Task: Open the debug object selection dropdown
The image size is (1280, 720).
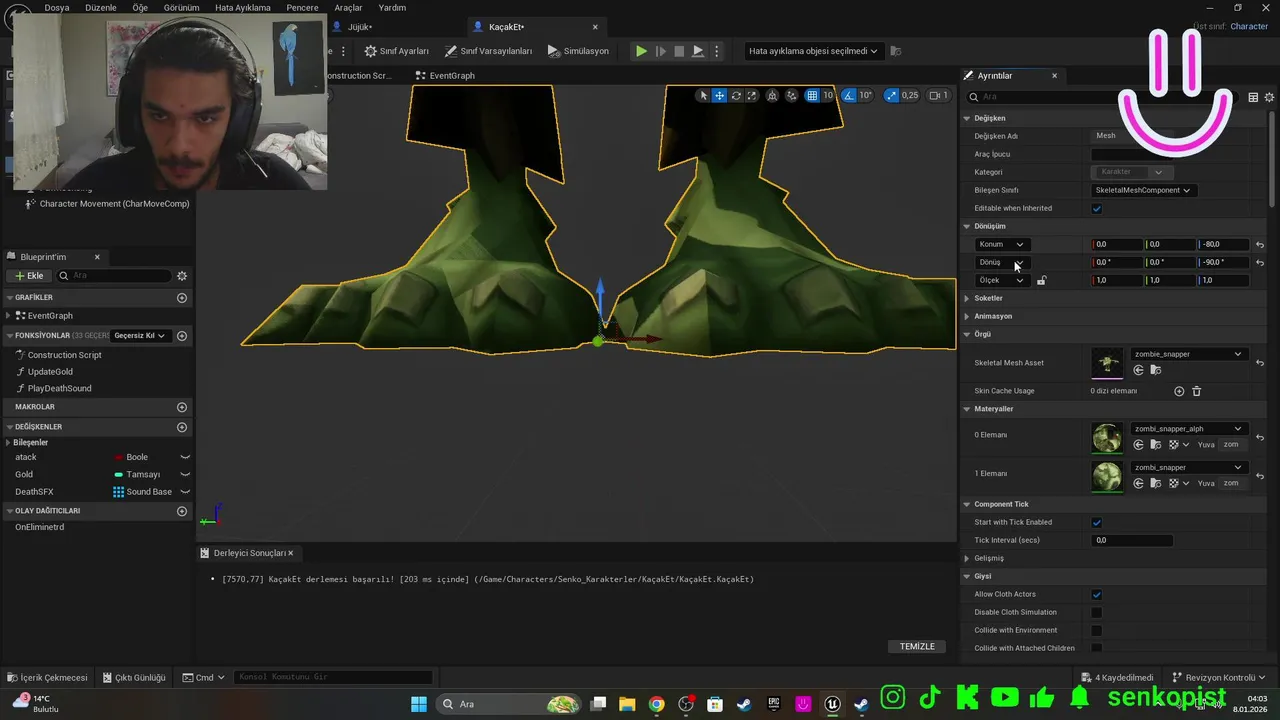Action: pos(813,51)
